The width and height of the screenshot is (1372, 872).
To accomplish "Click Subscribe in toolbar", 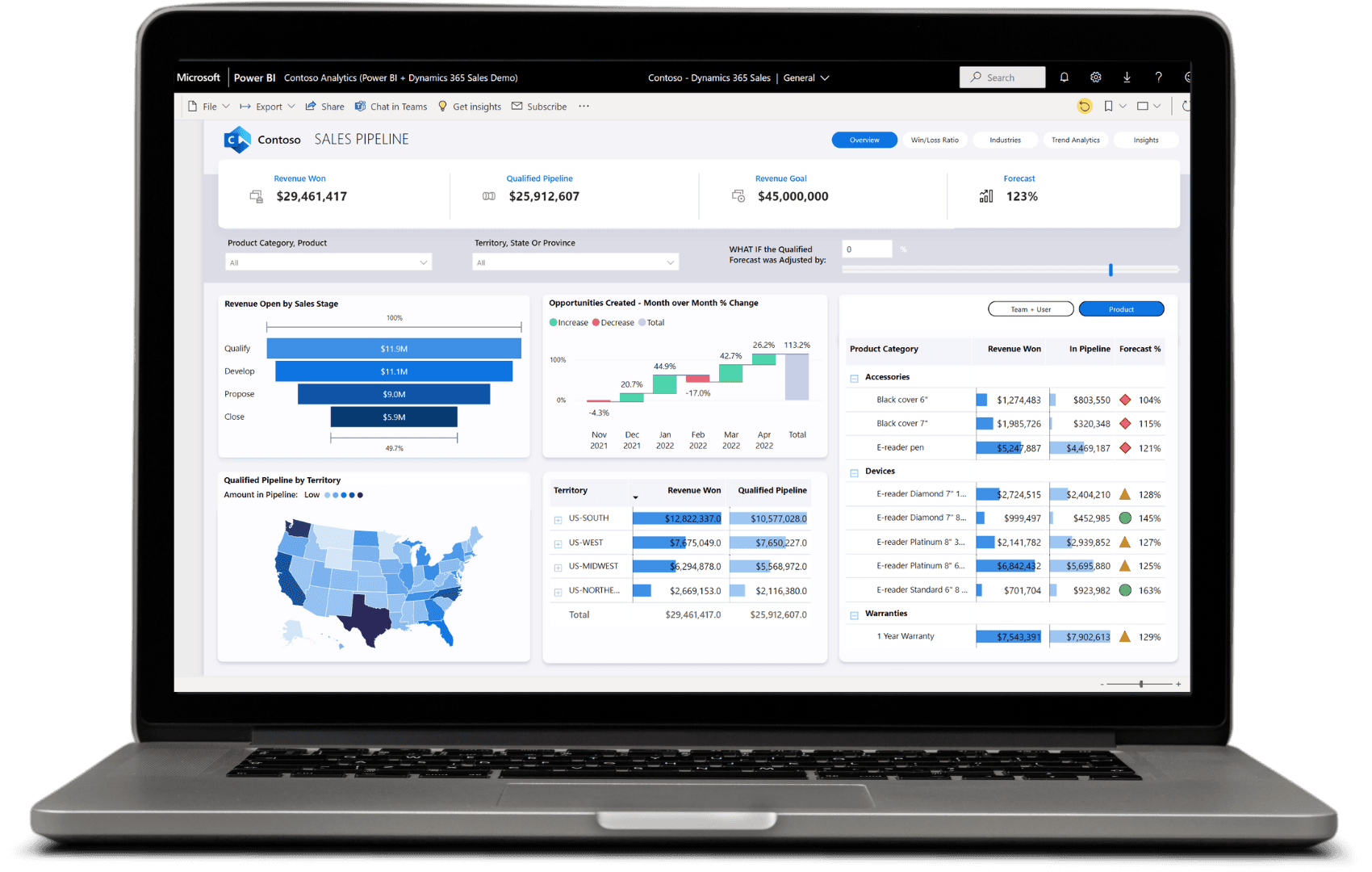I will click(539, 107).
